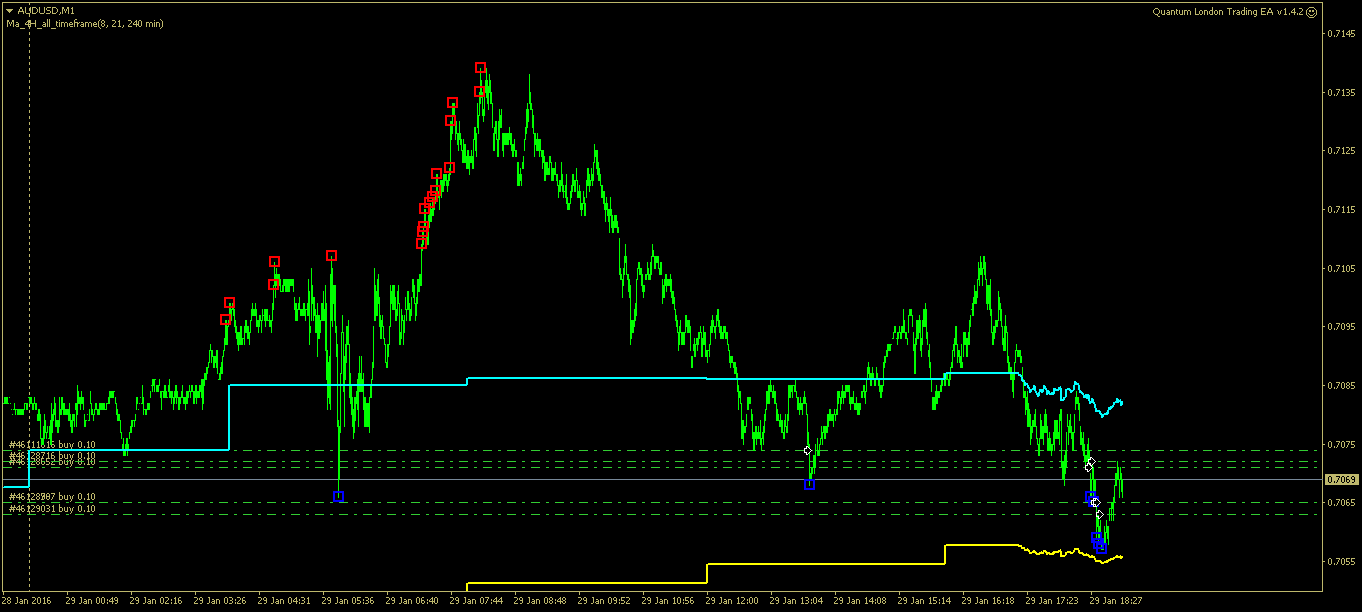The width and height of the screenshot is (1362, 612).
Task: Click the 28 Jan 2016 time axis label
Action: tap(26, 601)
